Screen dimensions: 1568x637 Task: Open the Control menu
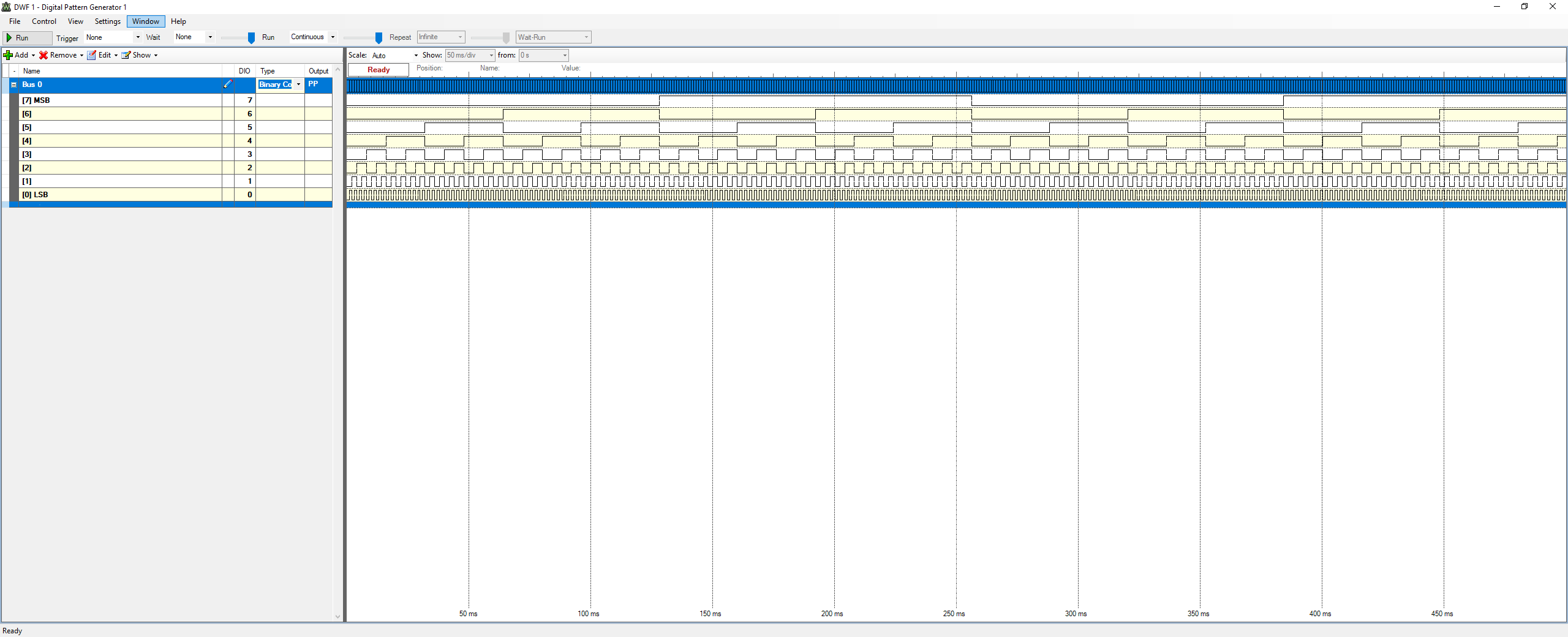coord(44,21)
